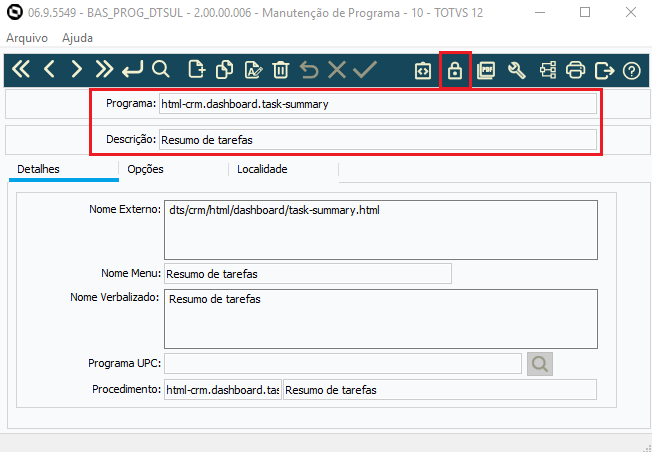Click the Descrição field

378,140
